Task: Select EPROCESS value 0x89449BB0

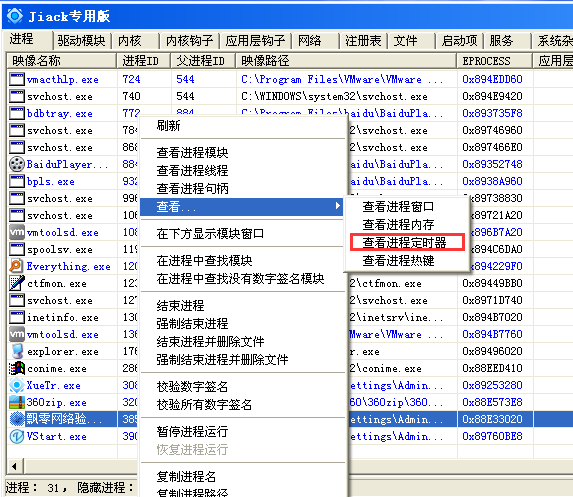Action: pos(492,283)
